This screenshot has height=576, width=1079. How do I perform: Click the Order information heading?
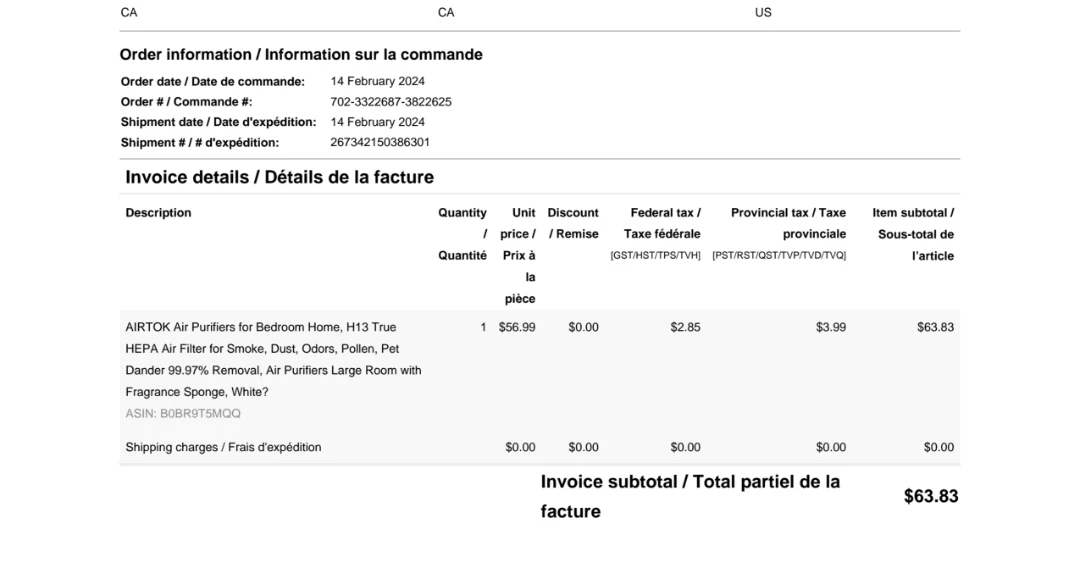301,55
